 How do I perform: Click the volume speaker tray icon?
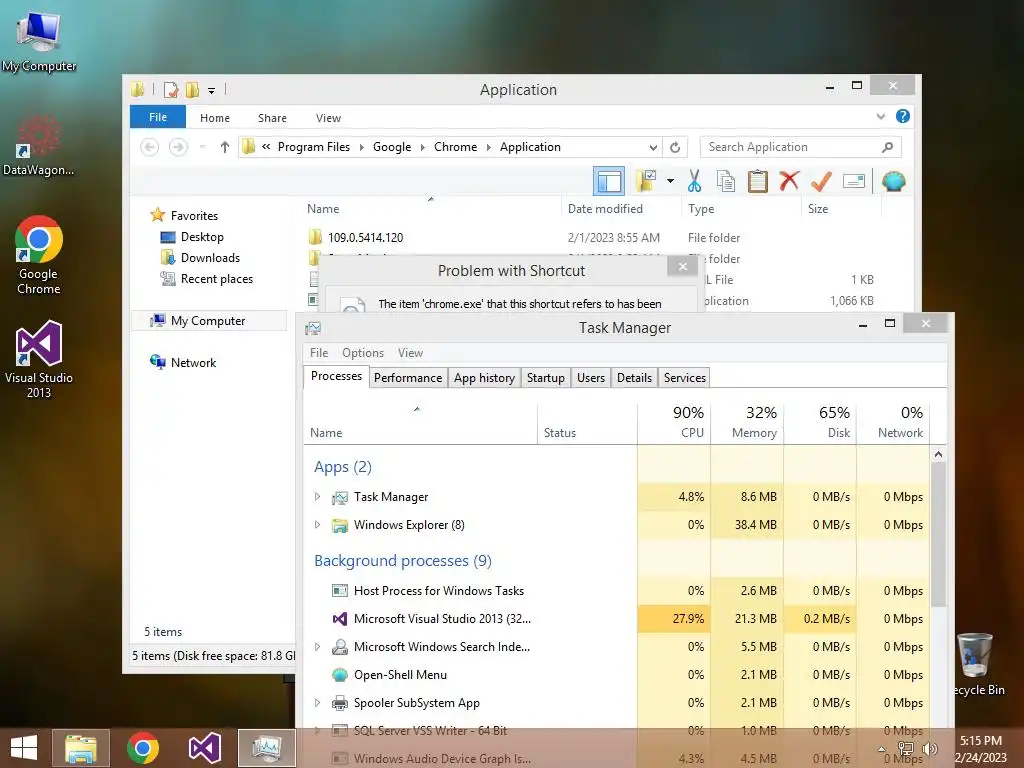[929, 749]
